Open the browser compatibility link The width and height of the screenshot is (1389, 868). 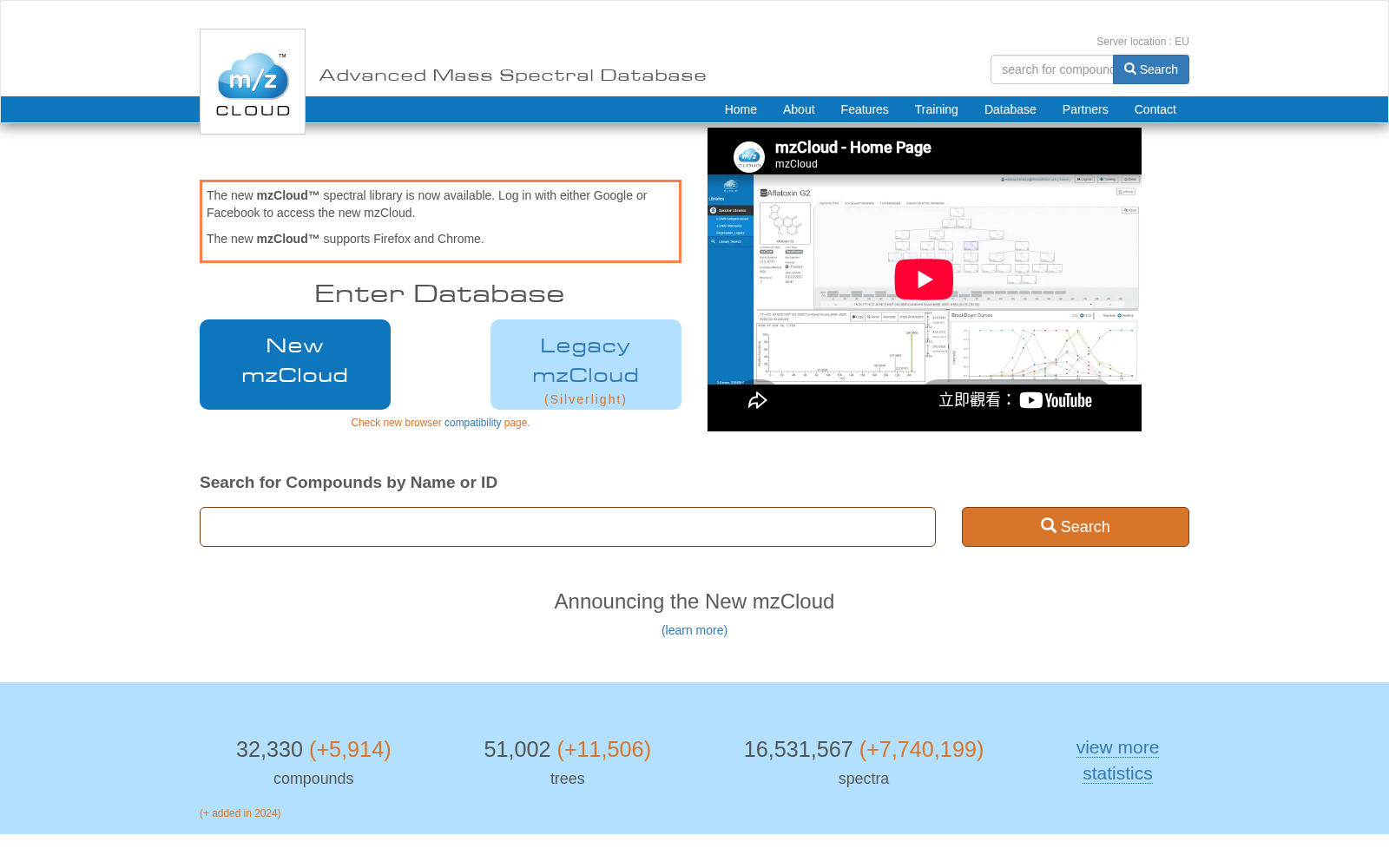472,423
